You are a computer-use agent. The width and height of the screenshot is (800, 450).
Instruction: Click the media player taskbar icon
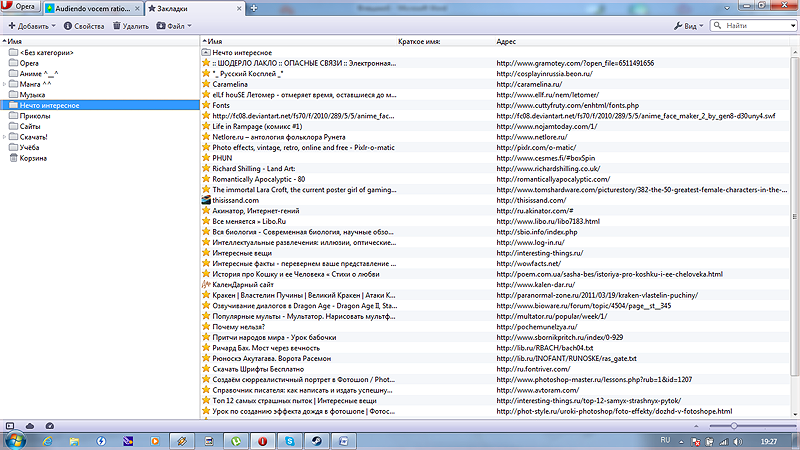pyautogui.click(x=155, y=441)
